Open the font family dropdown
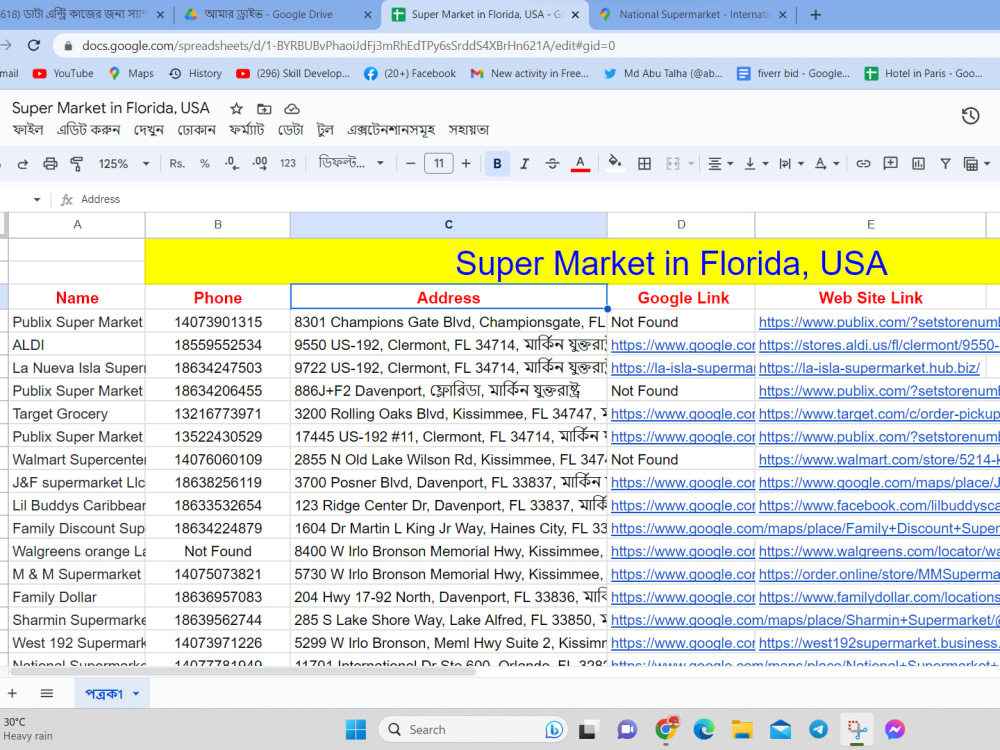This screenshot has height=750, width=1000. (x=351, y=163)
